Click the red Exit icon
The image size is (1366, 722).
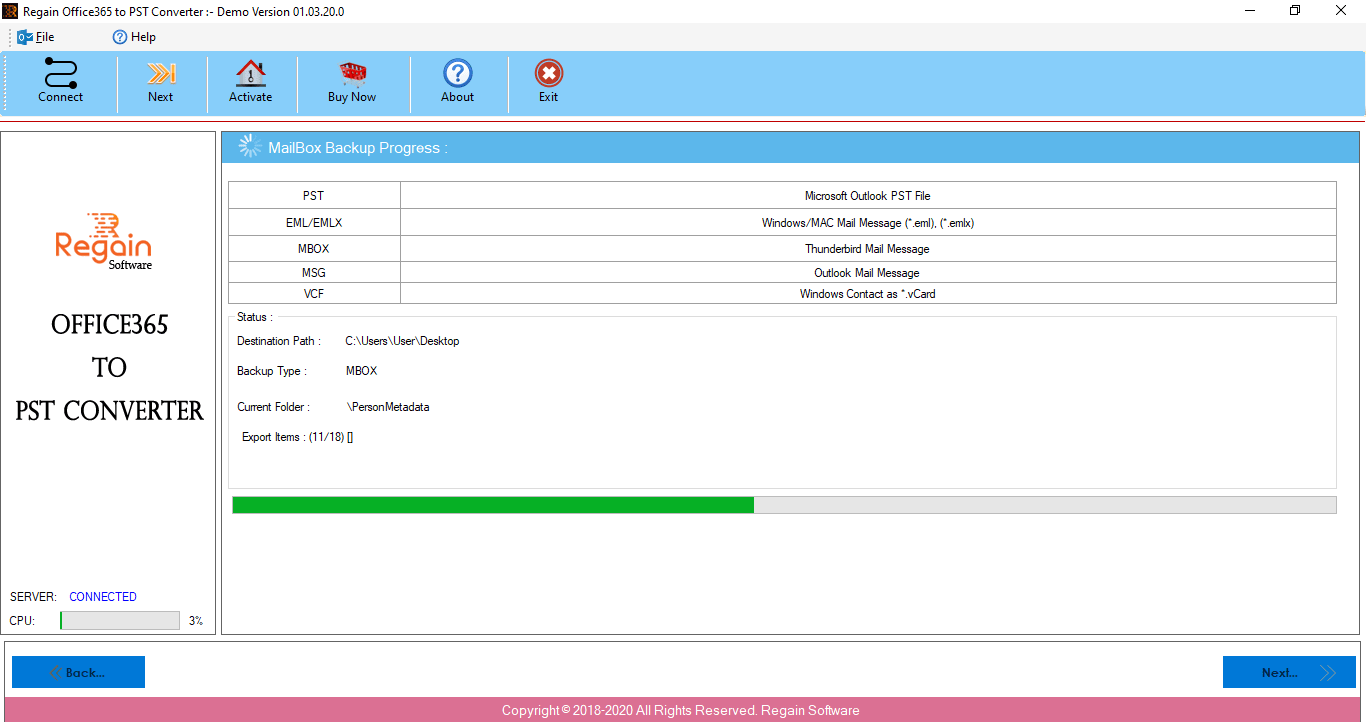click(549, 74)
